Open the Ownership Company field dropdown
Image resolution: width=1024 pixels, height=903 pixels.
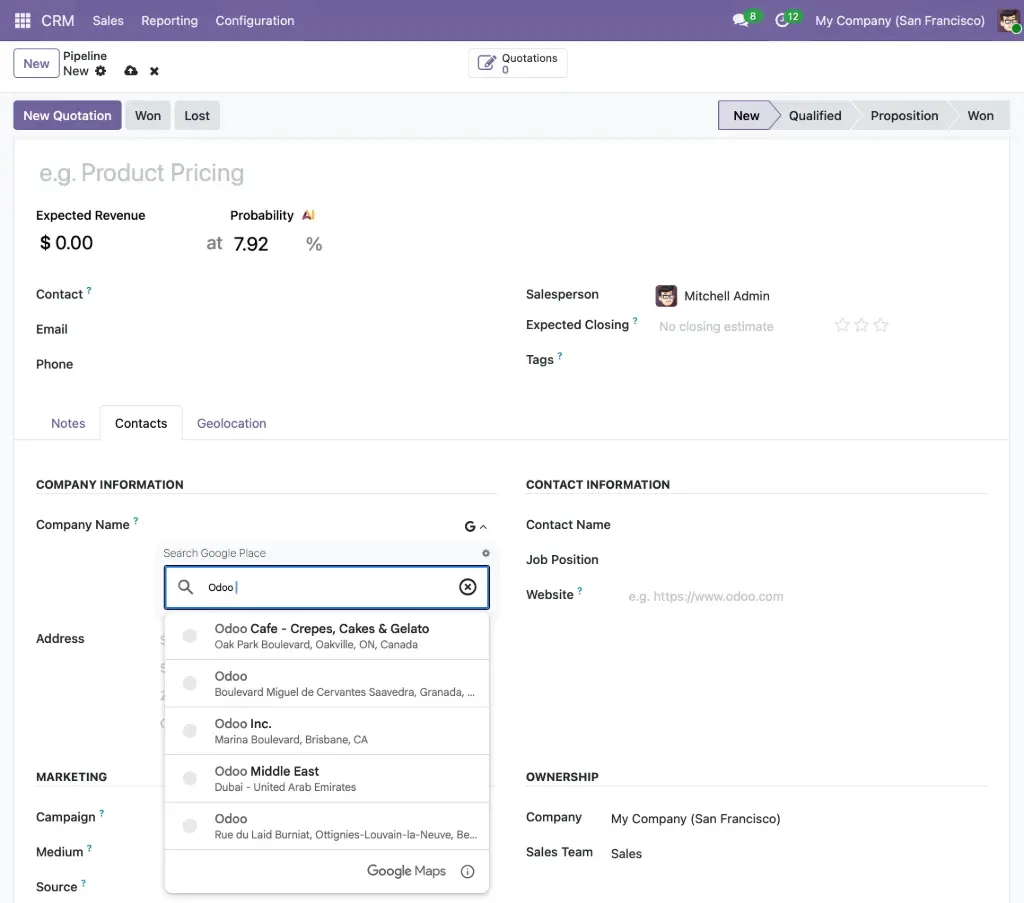click(x=696, y=819)
